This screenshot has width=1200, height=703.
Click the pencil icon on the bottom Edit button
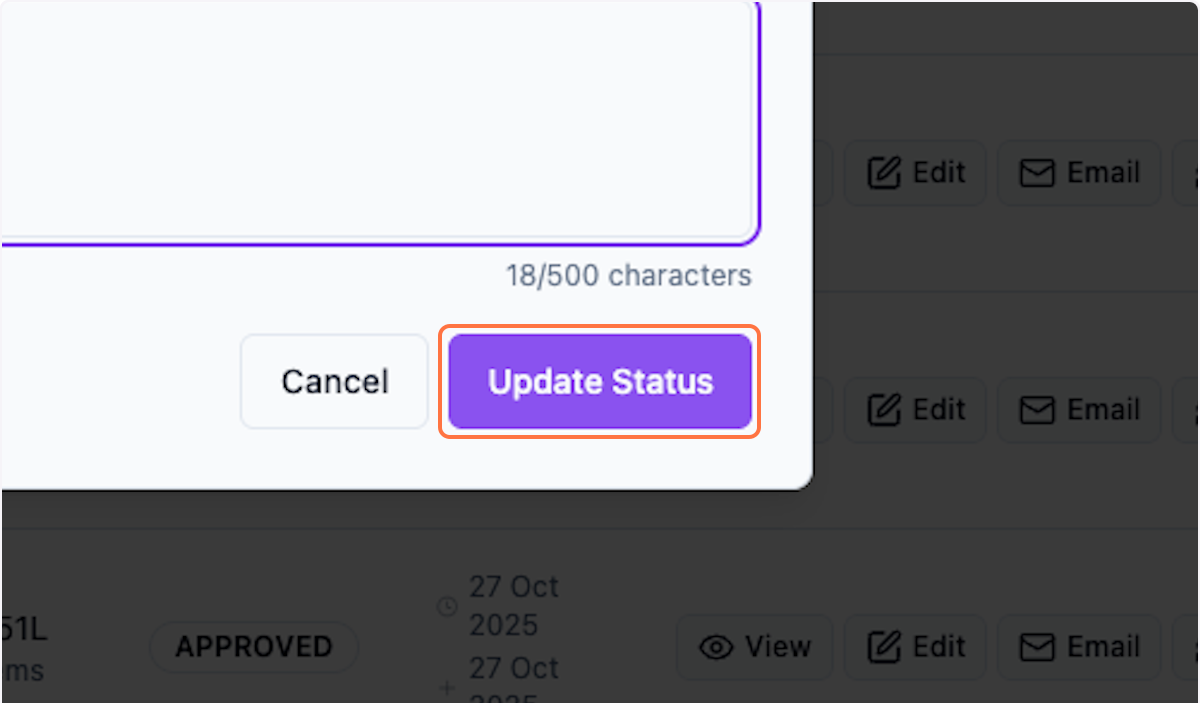point(884,647)
